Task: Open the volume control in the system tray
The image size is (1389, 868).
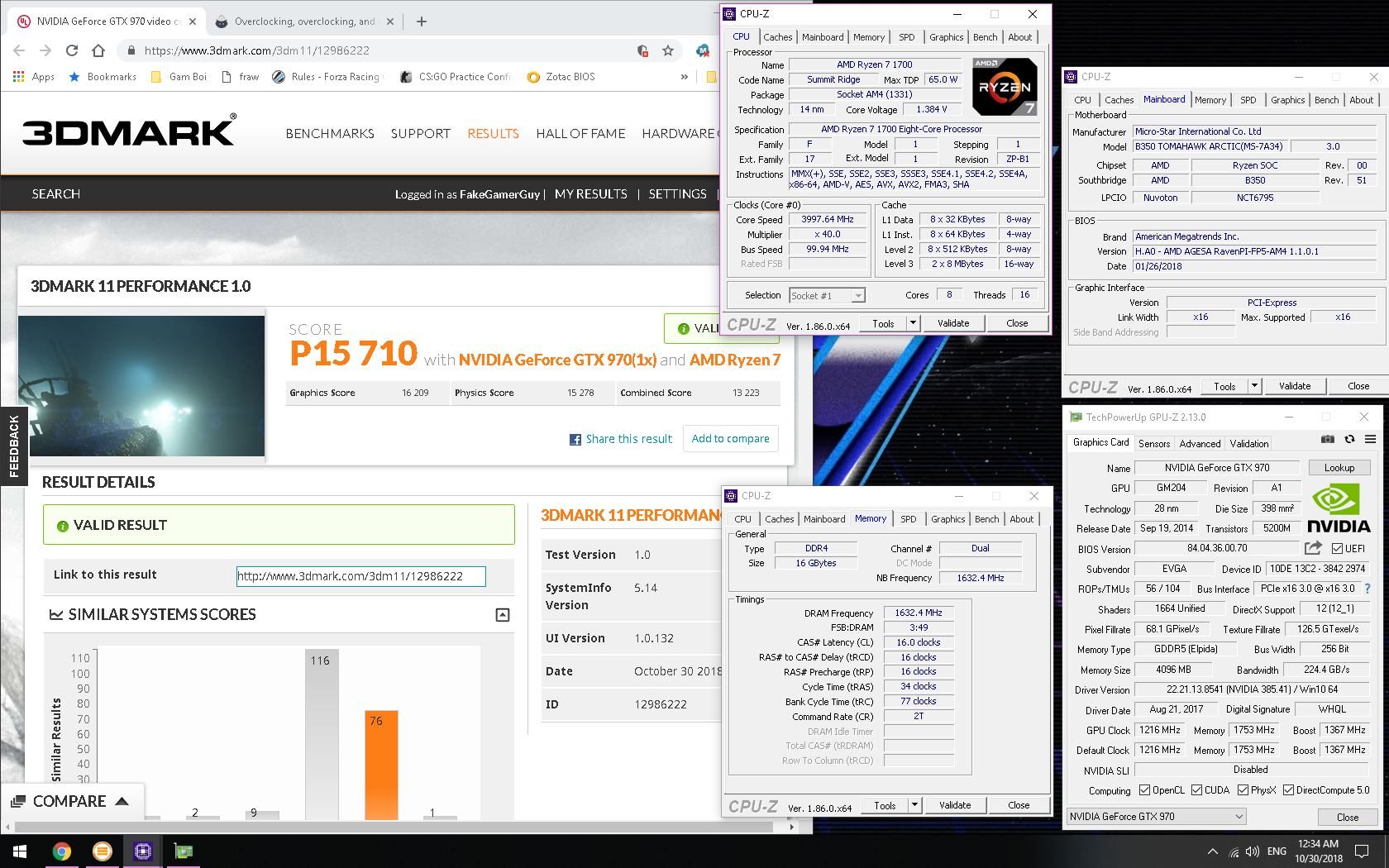Action: [1253, 851]
